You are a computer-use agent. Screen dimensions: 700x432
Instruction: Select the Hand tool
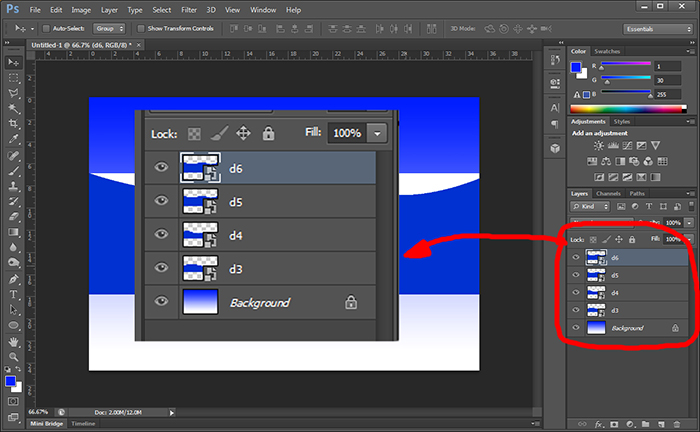(14, 341)
